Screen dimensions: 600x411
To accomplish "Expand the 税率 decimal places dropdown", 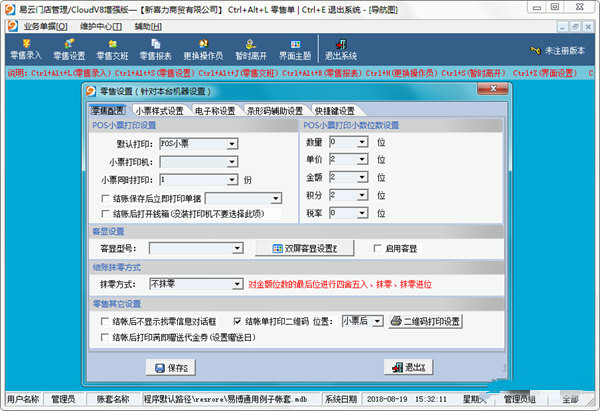I will [362, 213].
